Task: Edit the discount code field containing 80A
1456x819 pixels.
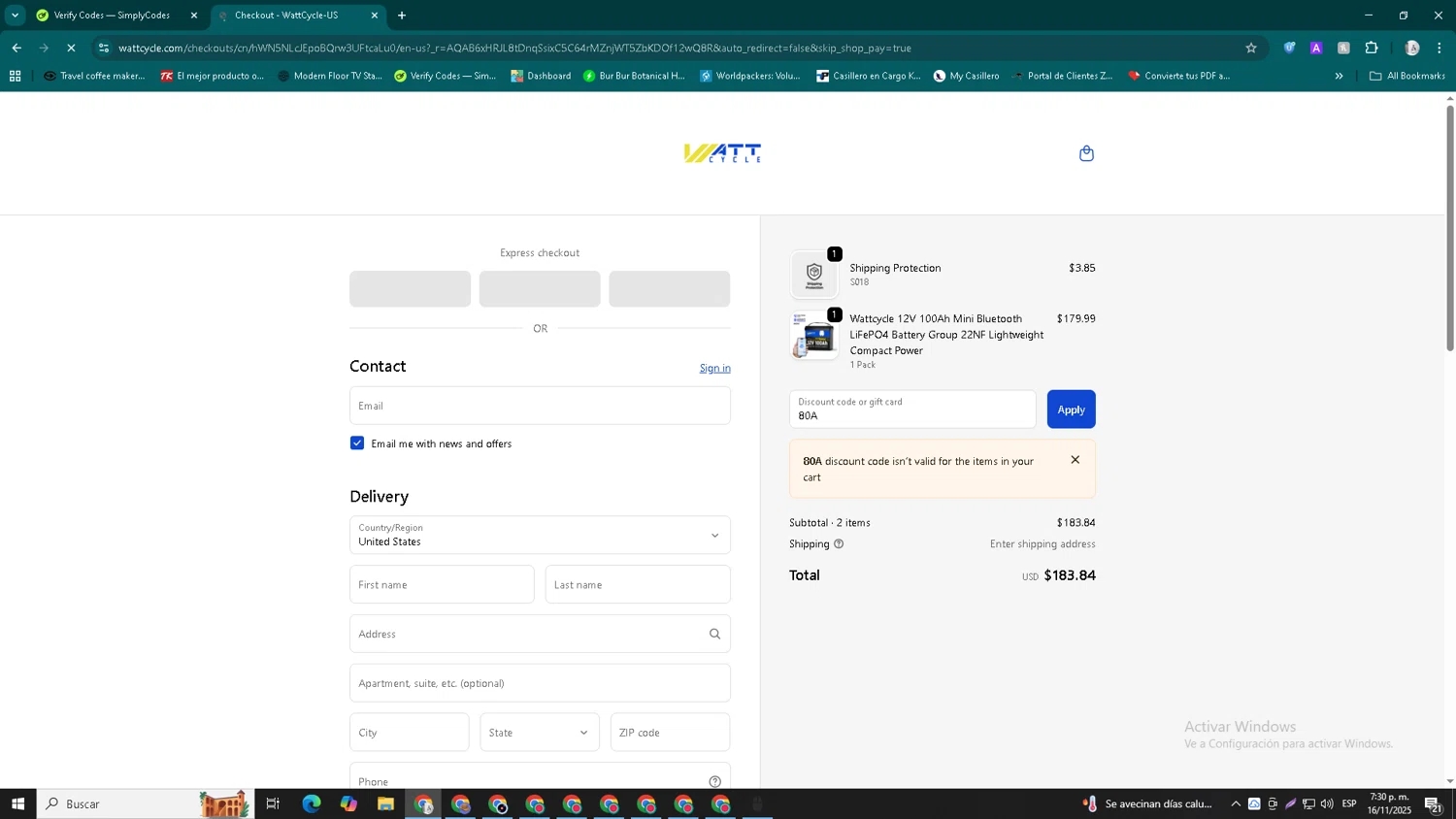Action: click(912, 409)
